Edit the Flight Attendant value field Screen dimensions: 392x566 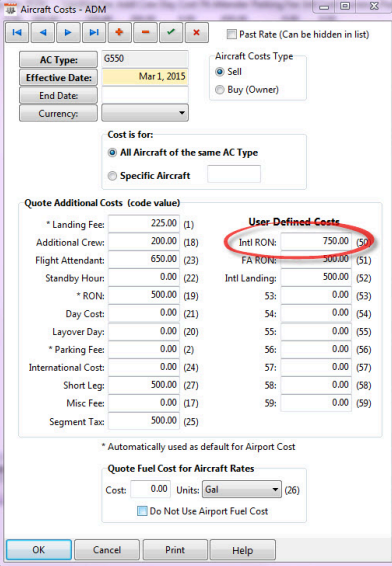144,259
